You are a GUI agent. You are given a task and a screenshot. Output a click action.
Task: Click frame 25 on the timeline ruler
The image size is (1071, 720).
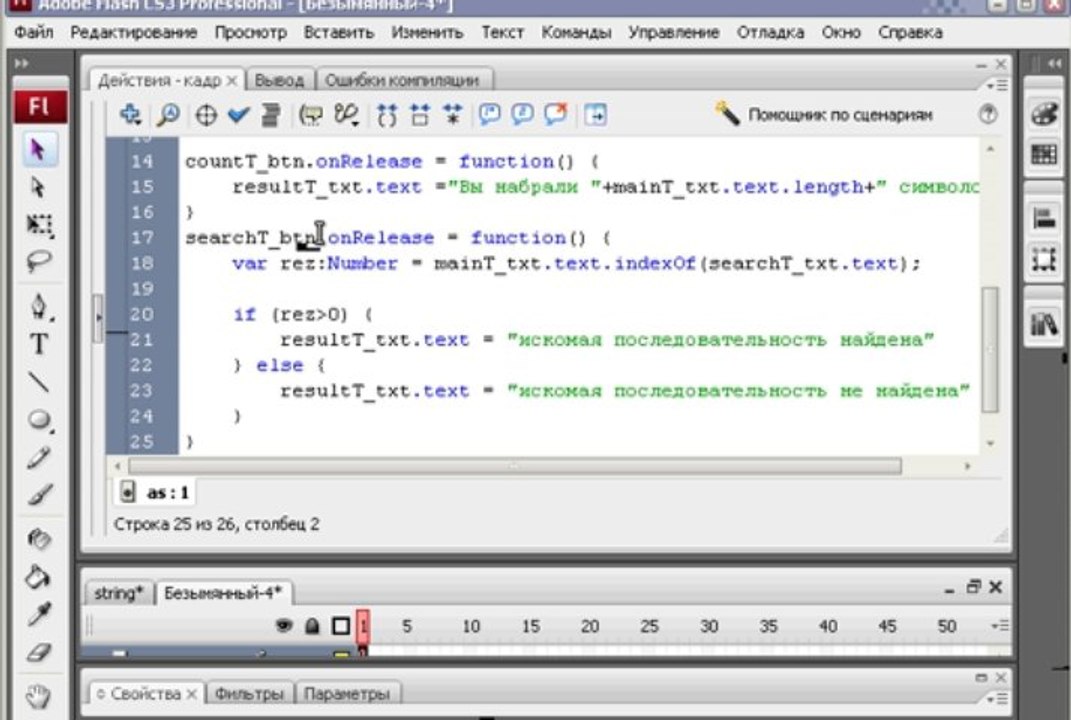click(x=649, y=627)
